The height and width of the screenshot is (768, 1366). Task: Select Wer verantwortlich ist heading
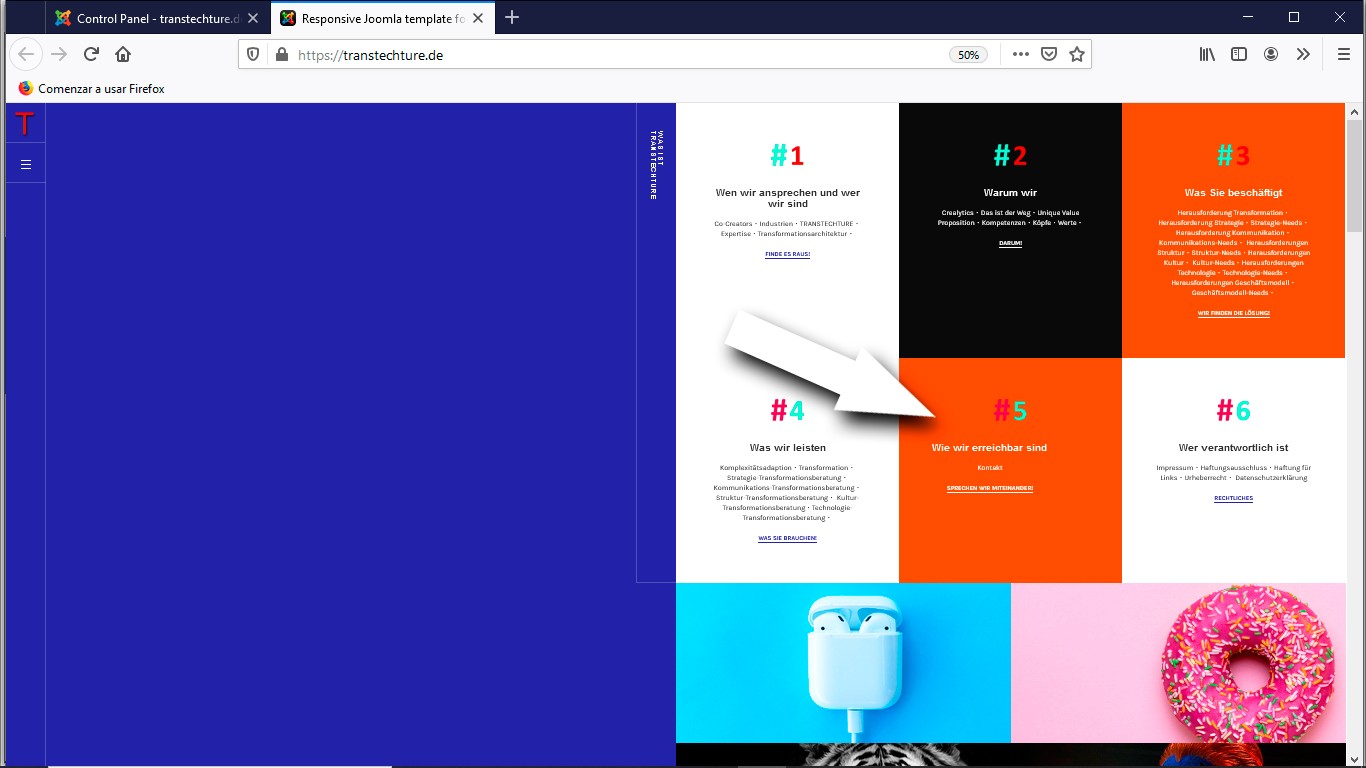[1233, 448]
